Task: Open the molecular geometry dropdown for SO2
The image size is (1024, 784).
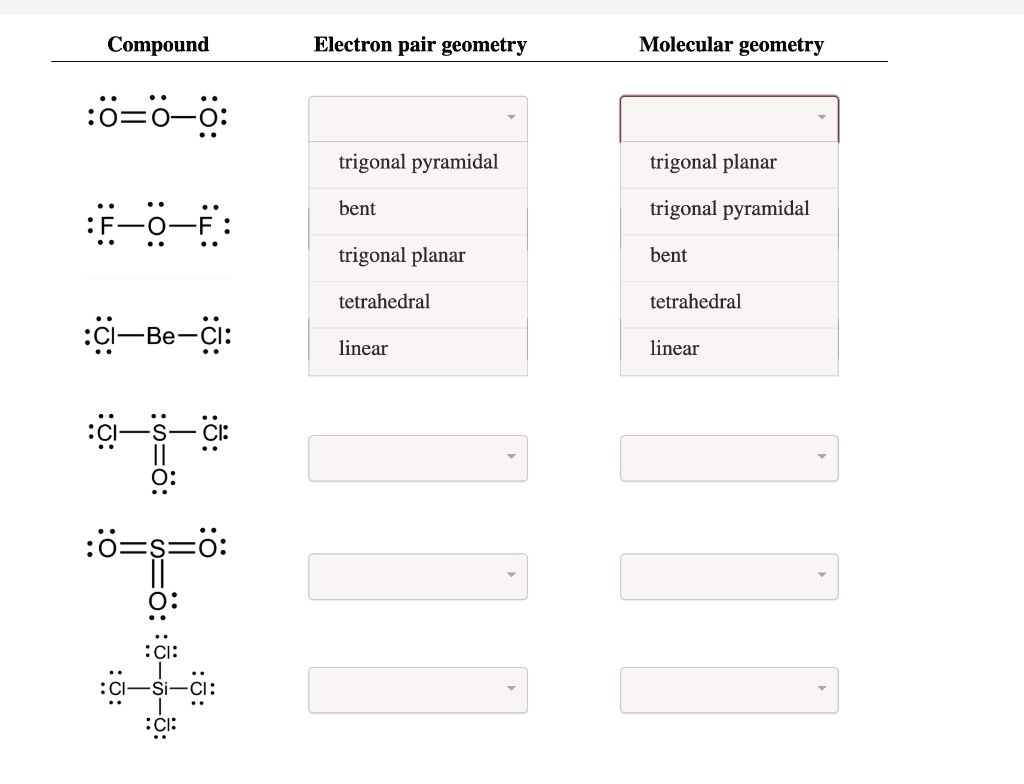Action: (729, 576)
